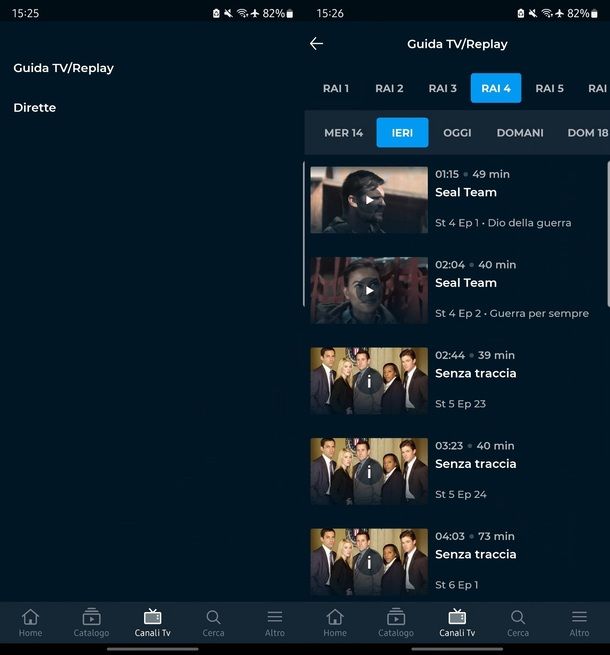Choose MER 14 day tab
This screenshot has height=655, width=610.
point(343,133)
